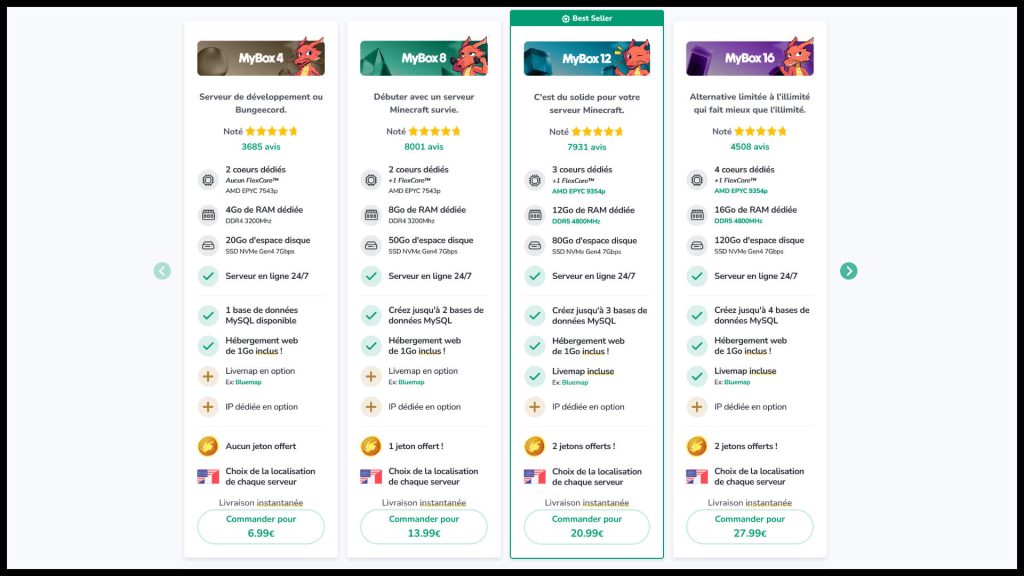
Task: Click the MyBox 16 web hosting checkmark
Action: point(697,346)
